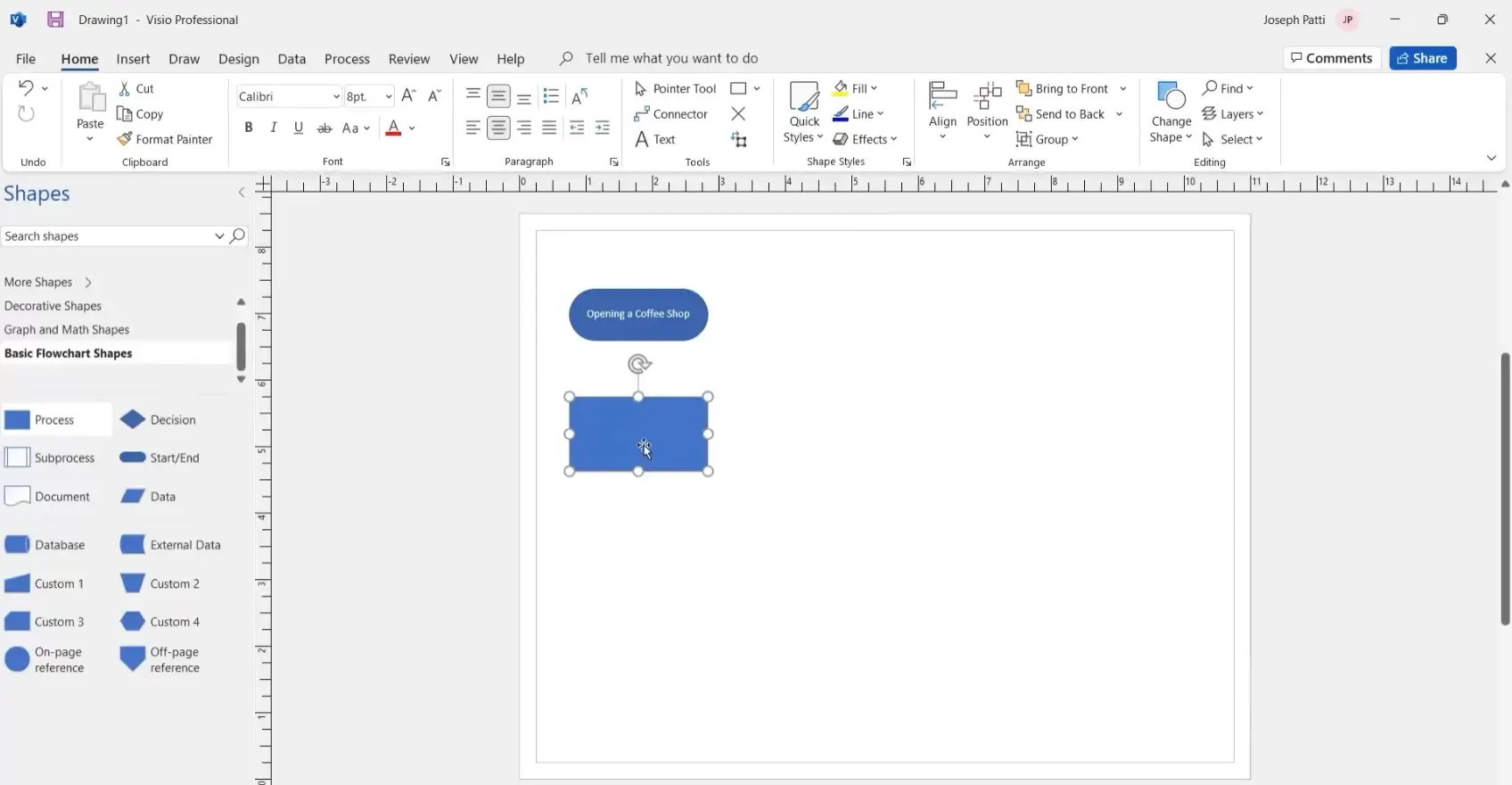The height and width of the screenshot is (785, 1512).
Task: Click the Format Painter icon
Action: 125,139
